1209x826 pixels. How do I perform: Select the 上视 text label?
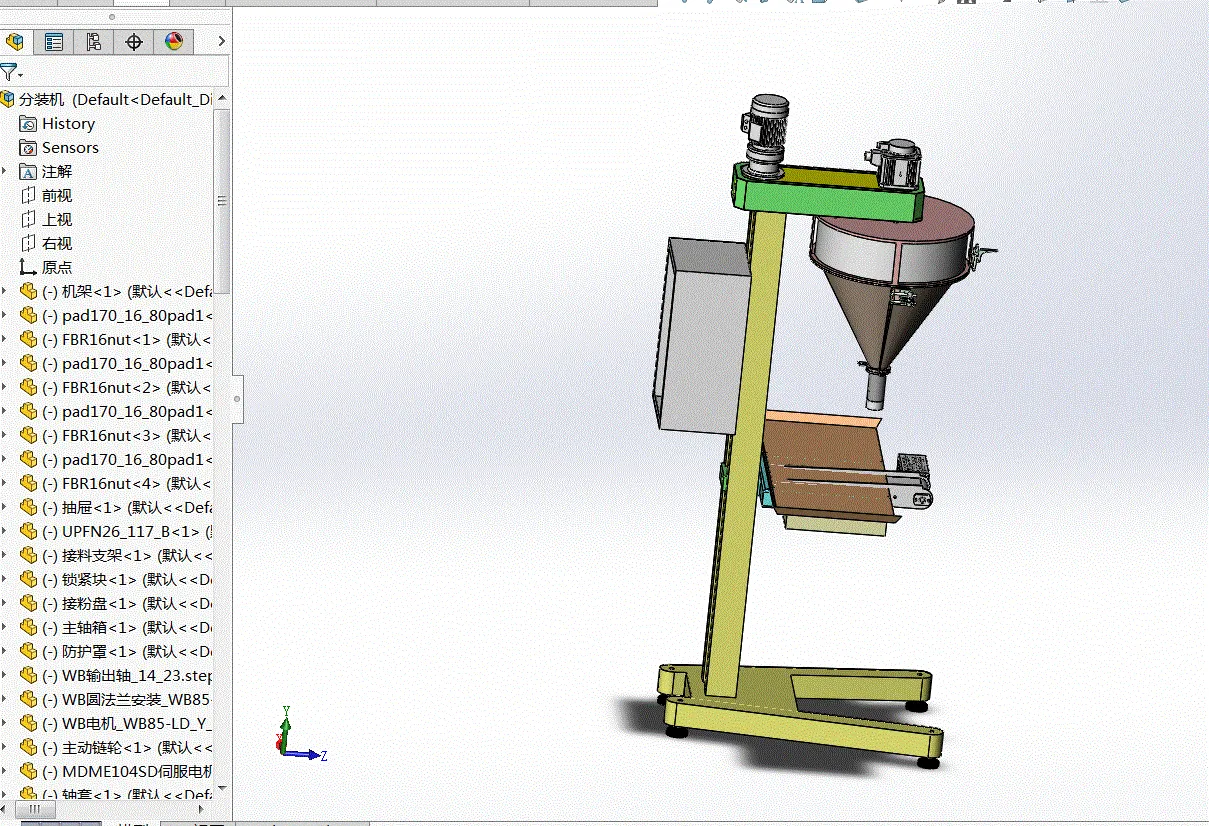coord(57,220)
